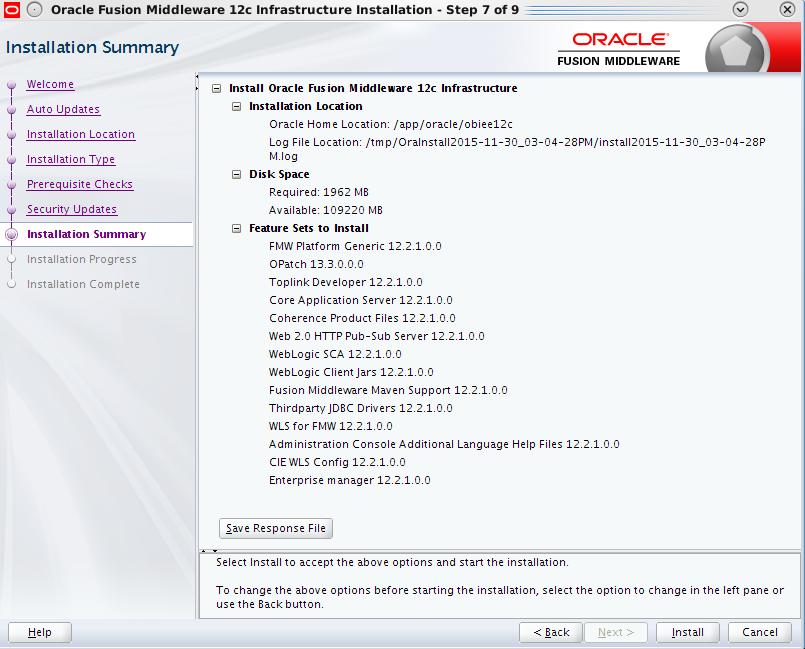Select the OPatch 13.3.0.0.0 row

coord(316,264)
